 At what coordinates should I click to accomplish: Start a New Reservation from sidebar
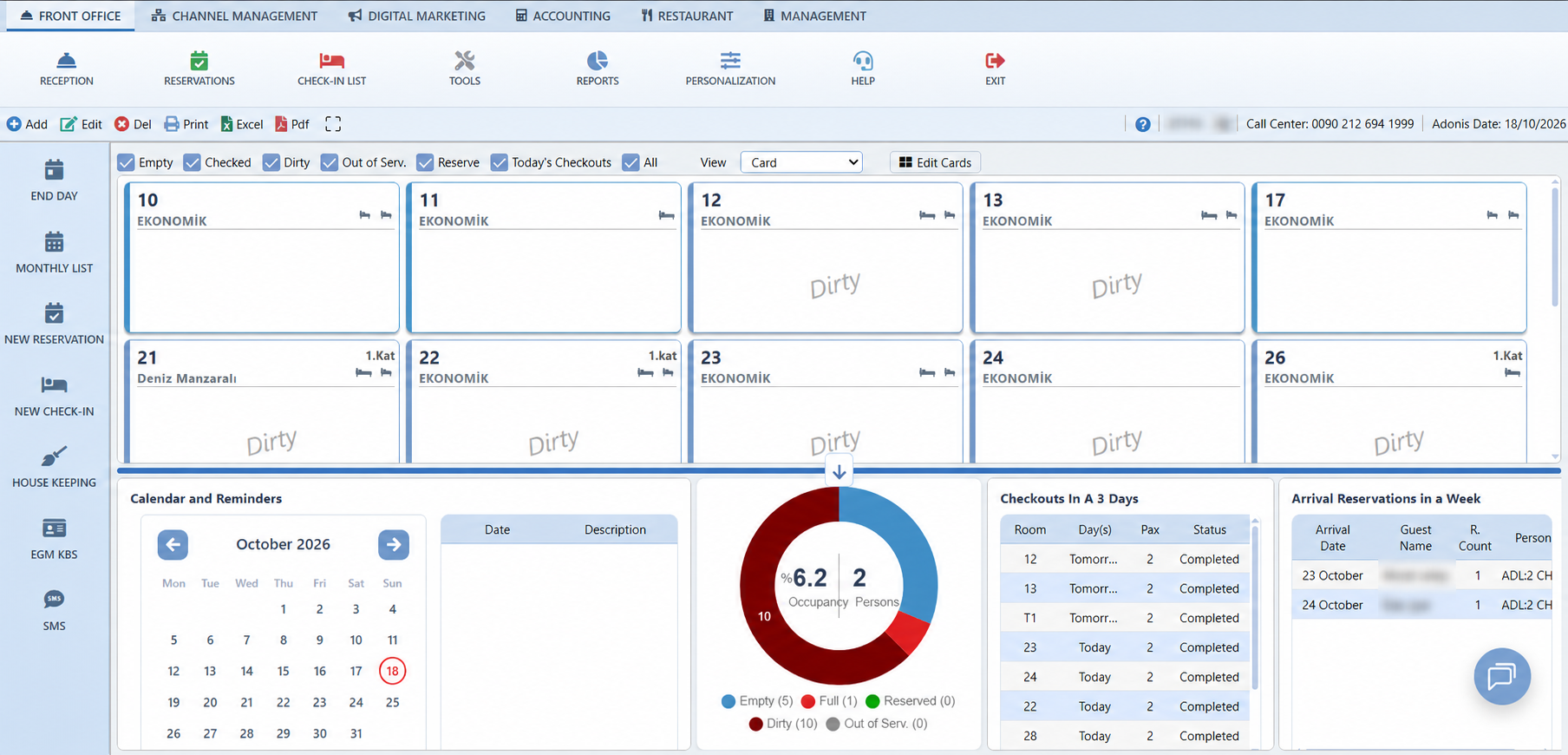[x=54, y=324]
